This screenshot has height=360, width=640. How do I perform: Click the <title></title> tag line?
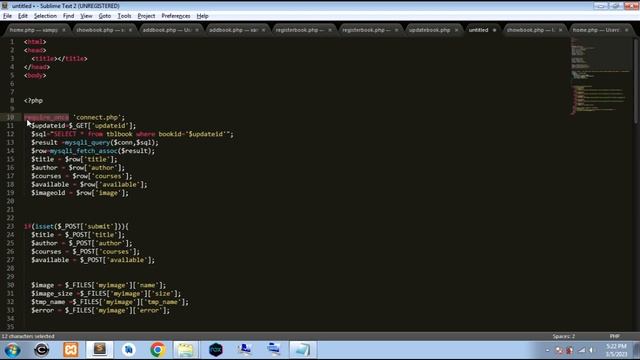[59, 59]
